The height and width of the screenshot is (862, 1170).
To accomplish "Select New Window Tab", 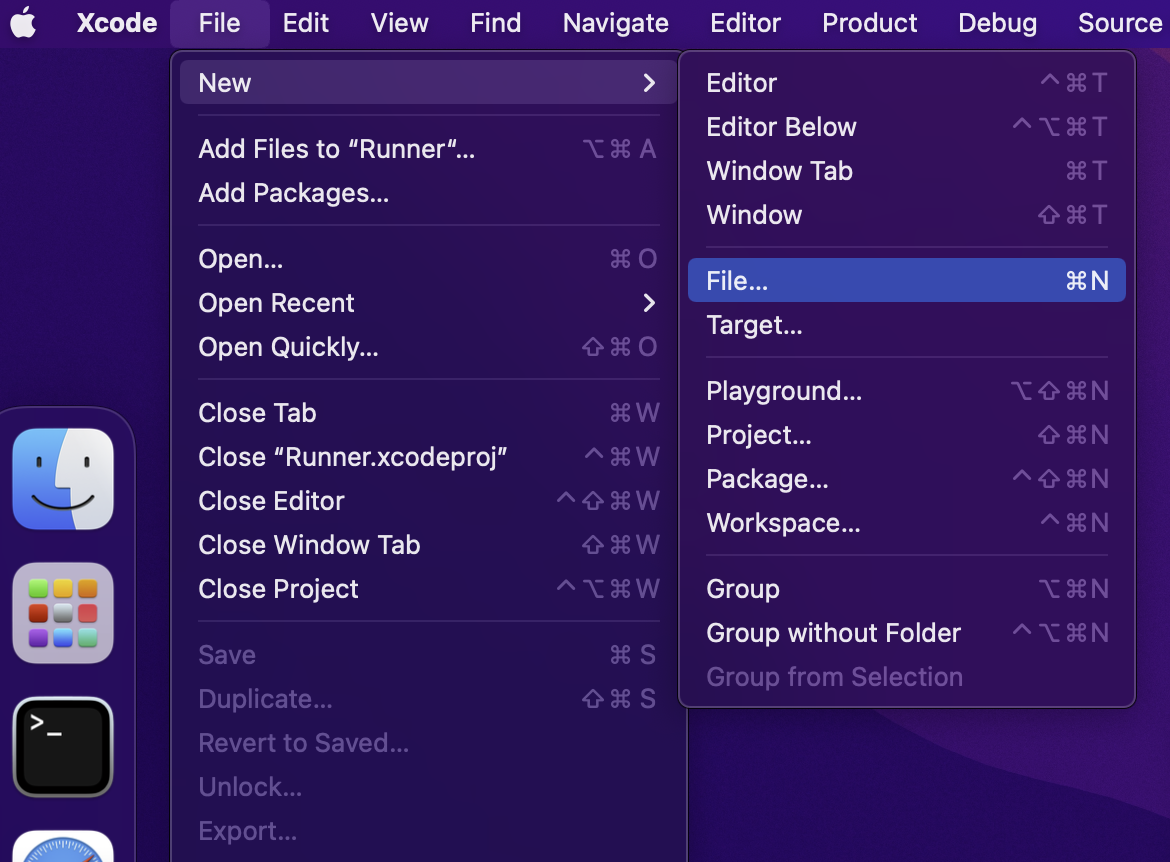I will click(x=907, y=170).
